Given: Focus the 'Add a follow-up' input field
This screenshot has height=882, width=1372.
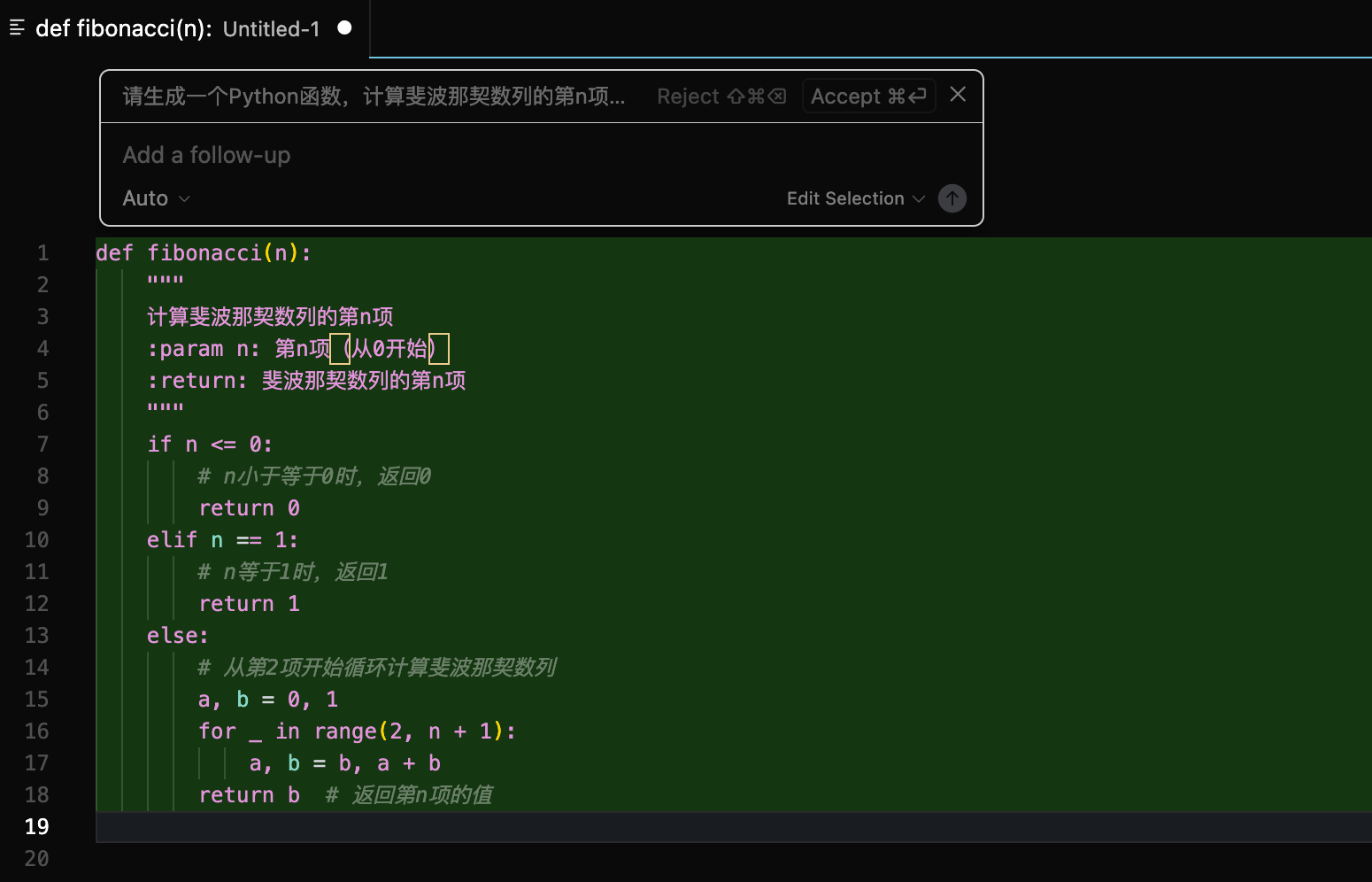Looking at the screenshot, I should 542,155.
